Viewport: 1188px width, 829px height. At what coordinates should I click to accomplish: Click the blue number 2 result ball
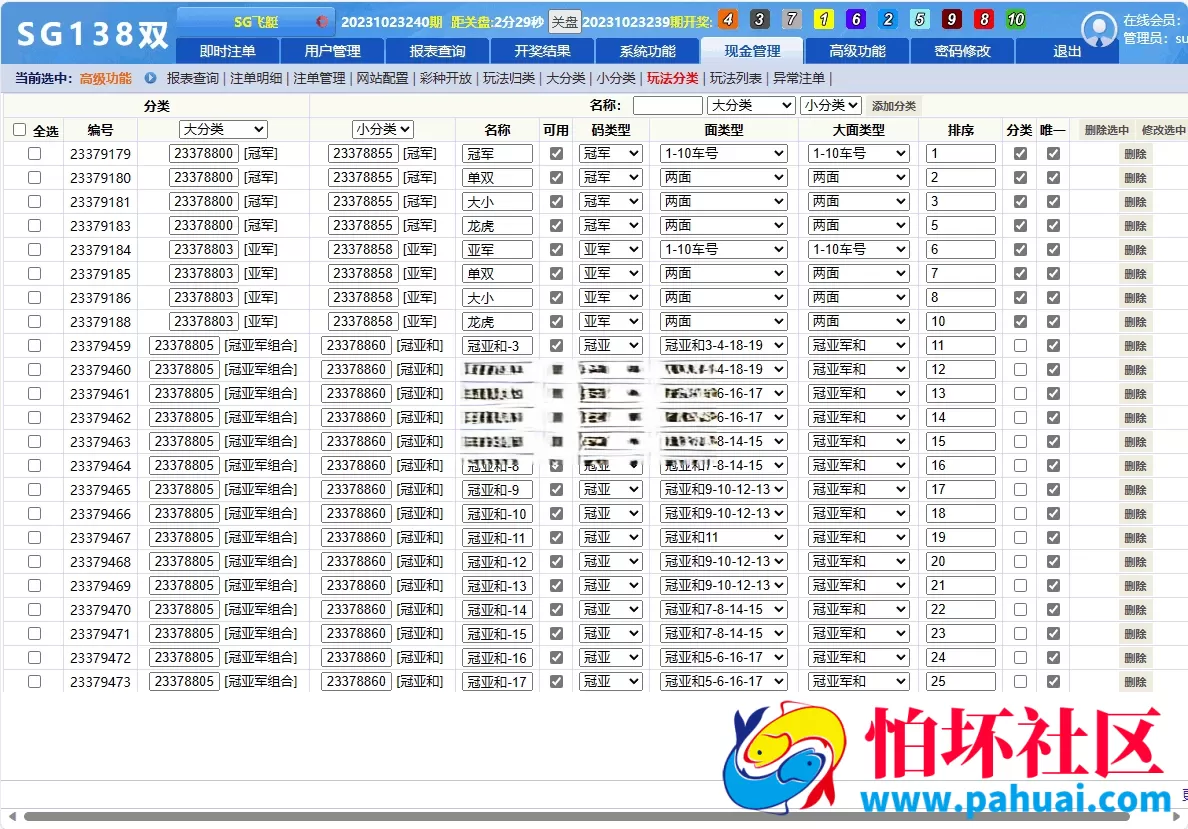tap(888, 20)
